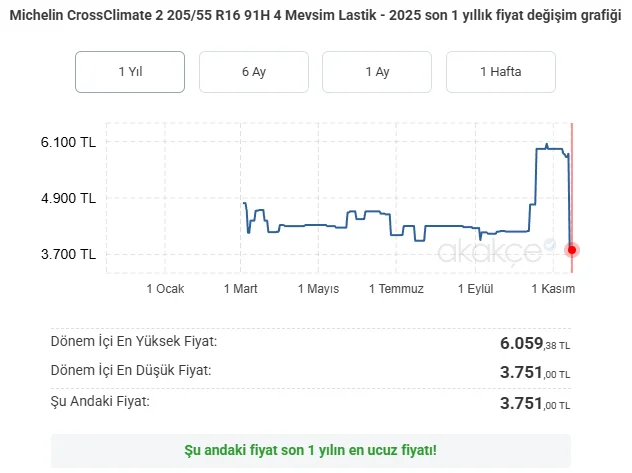This screenshot has width=632, height=473.
Task: Click the 3.700 TL axis label
Action: point(68,254)
